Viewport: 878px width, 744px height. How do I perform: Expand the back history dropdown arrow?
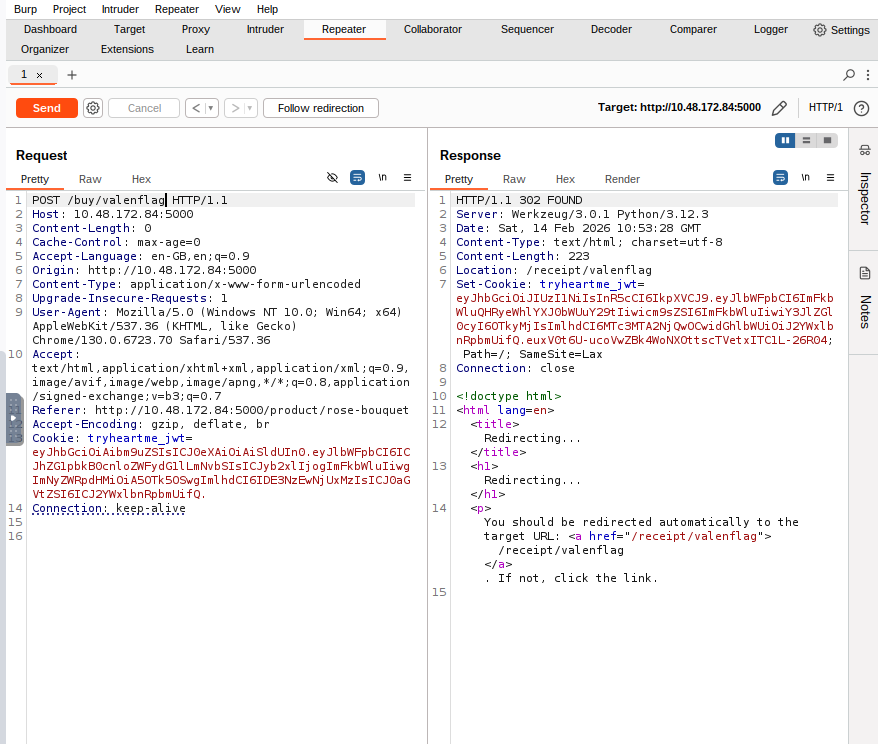[x=211, y=108]
